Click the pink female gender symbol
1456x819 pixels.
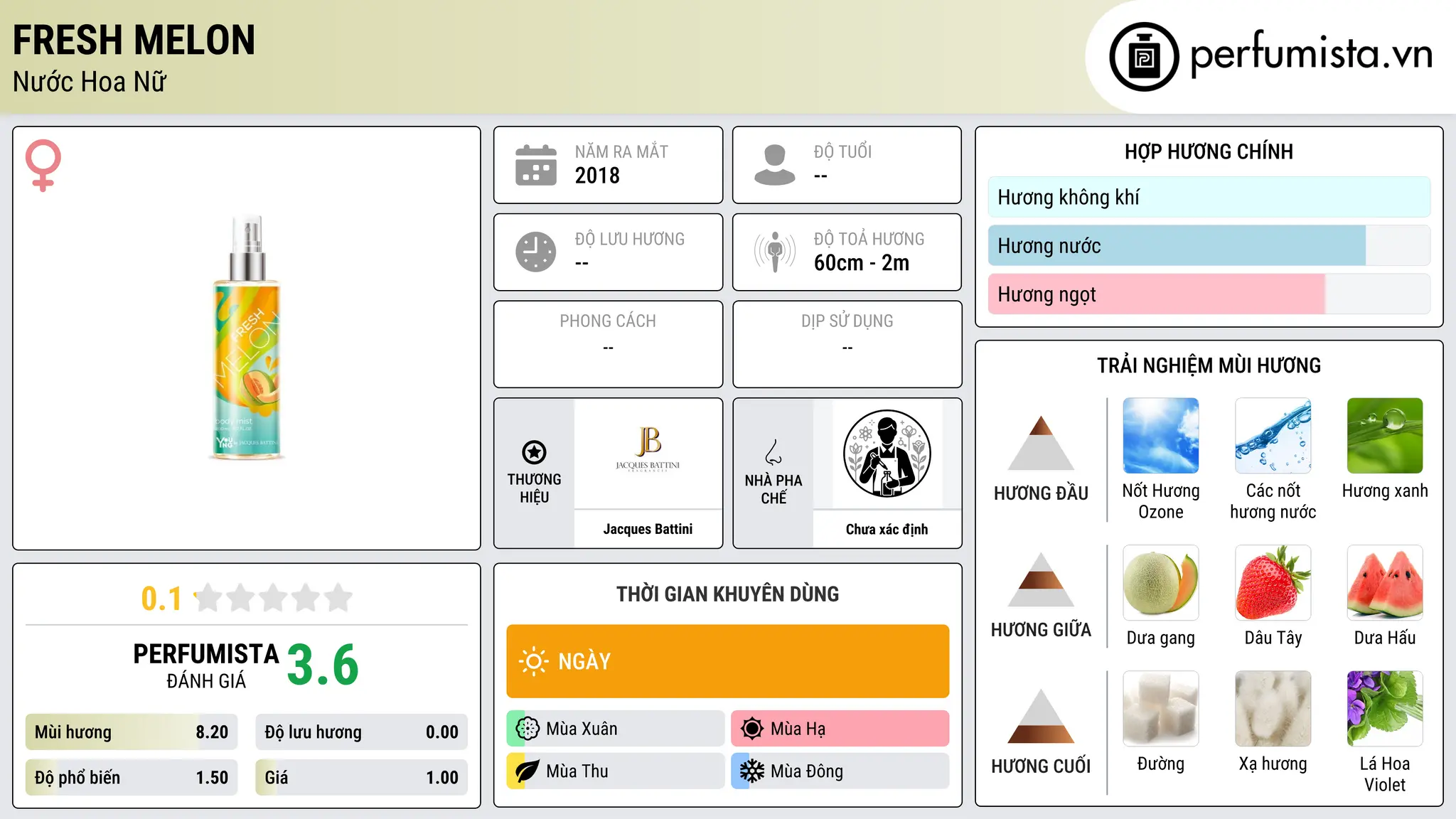point(43,165)
